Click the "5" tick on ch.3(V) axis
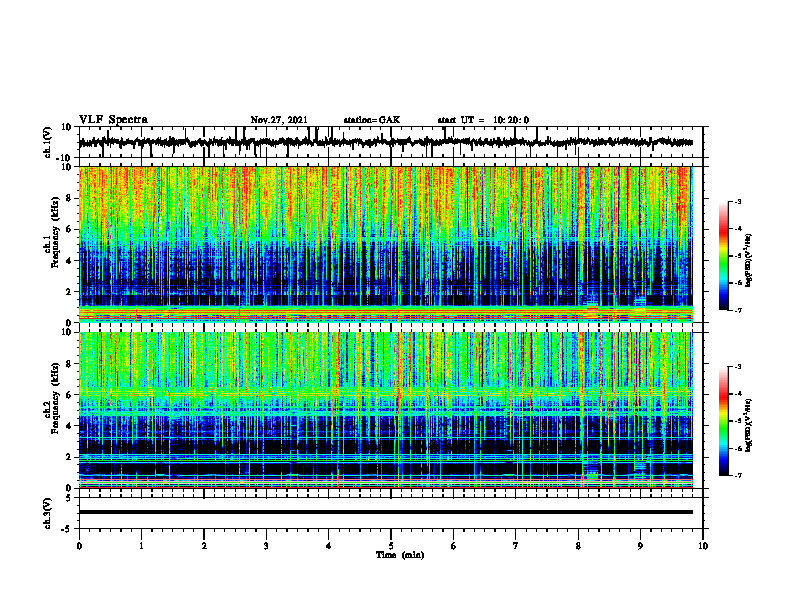Image resolution: width=792 pixels, height=612 pixels. [69, 498]
